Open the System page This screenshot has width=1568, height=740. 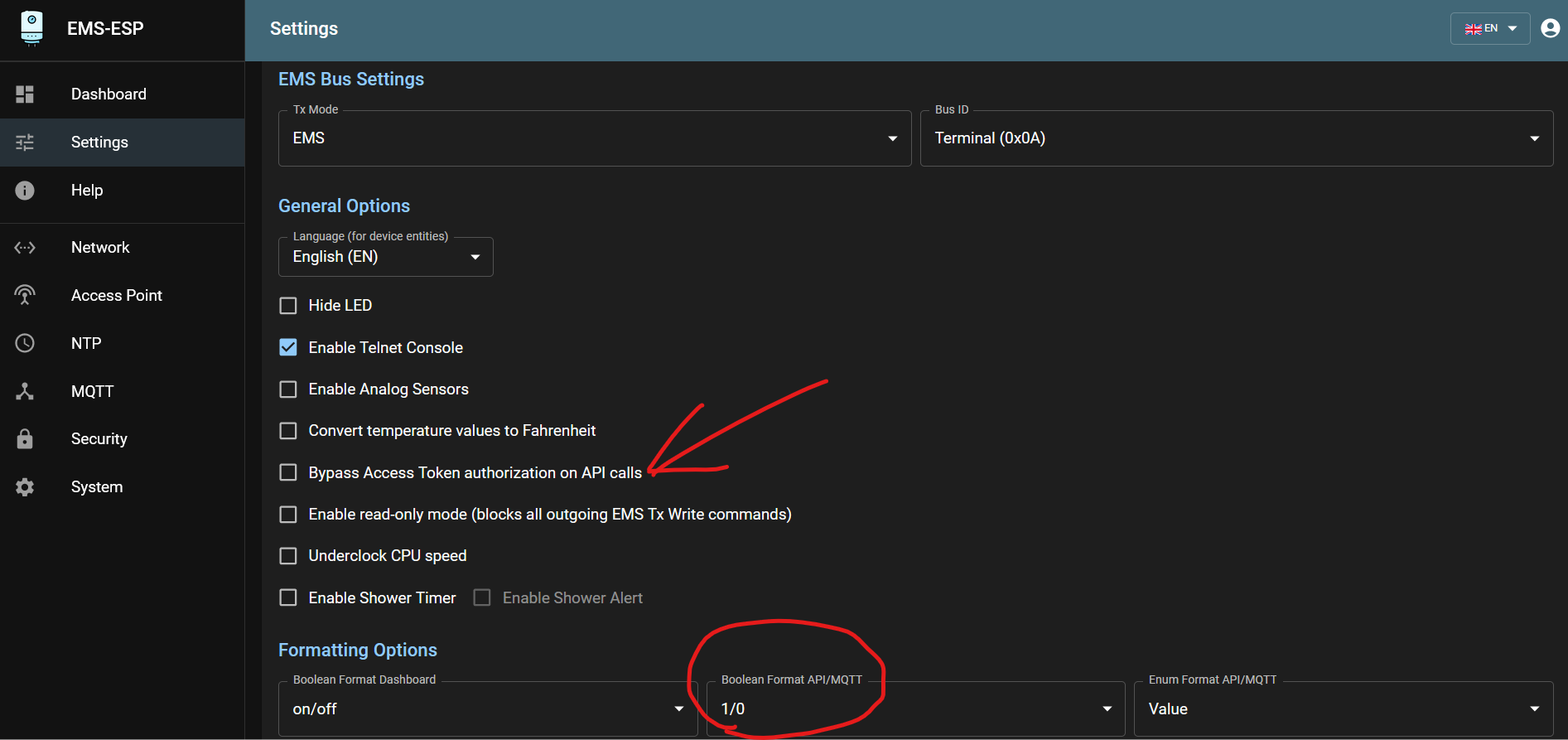pyautogui.click(x=122, y=487)
